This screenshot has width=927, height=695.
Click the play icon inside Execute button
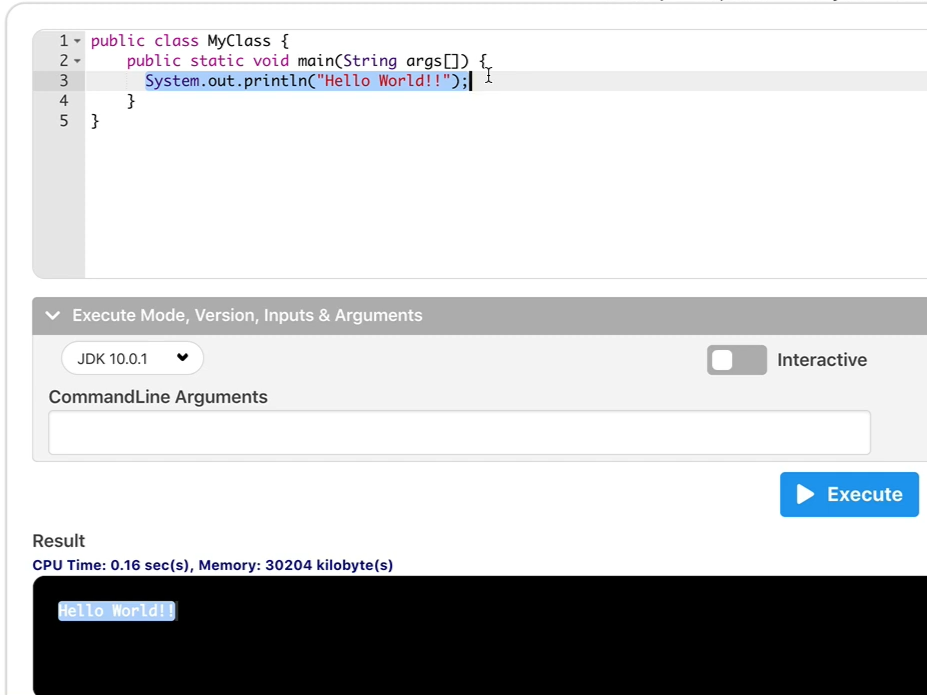(x=805, y=494)
